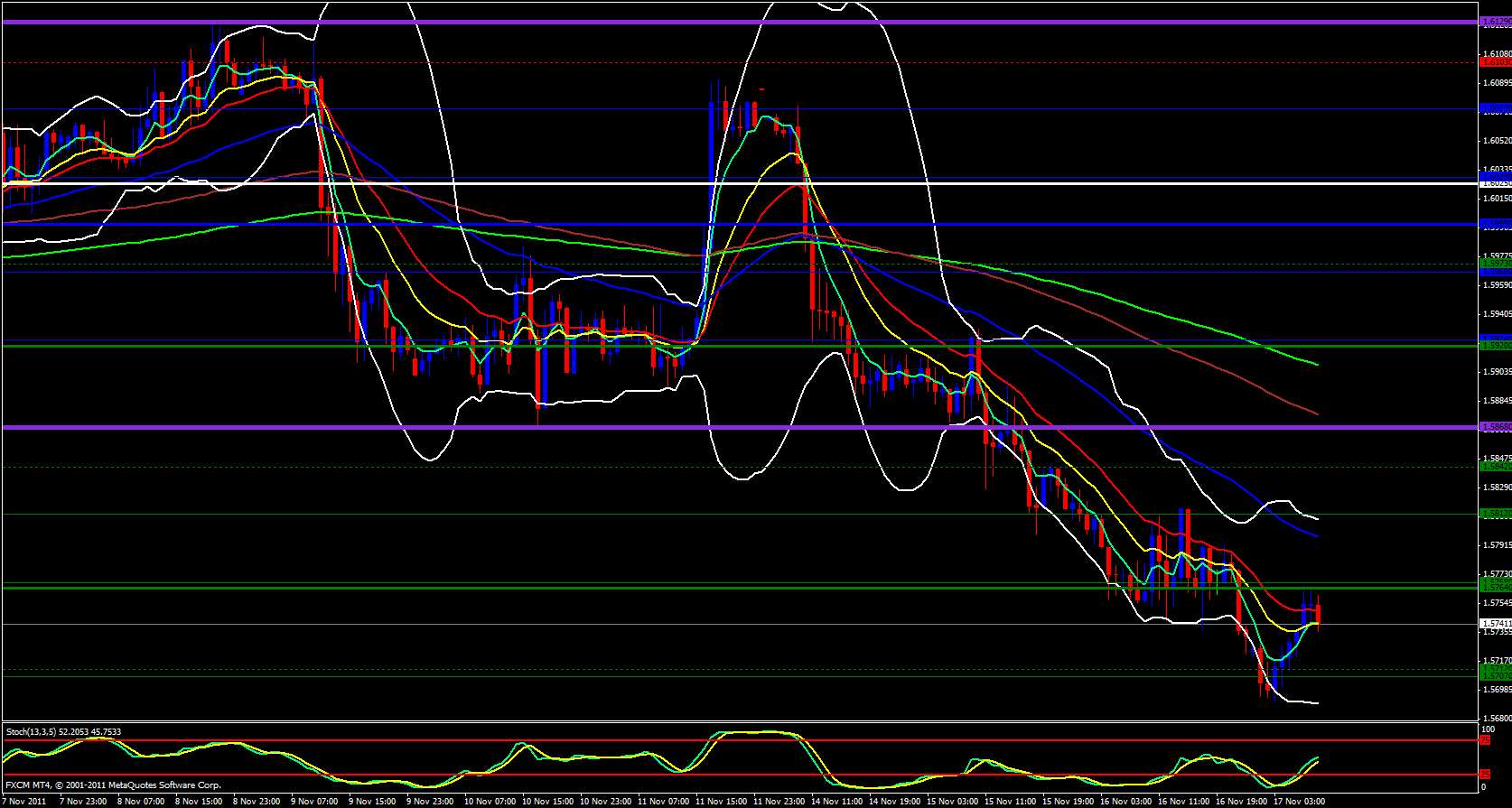Click the 7 Nov 2011 time axis label
This screenshot has width=1512, height=808.
[24, 801]
